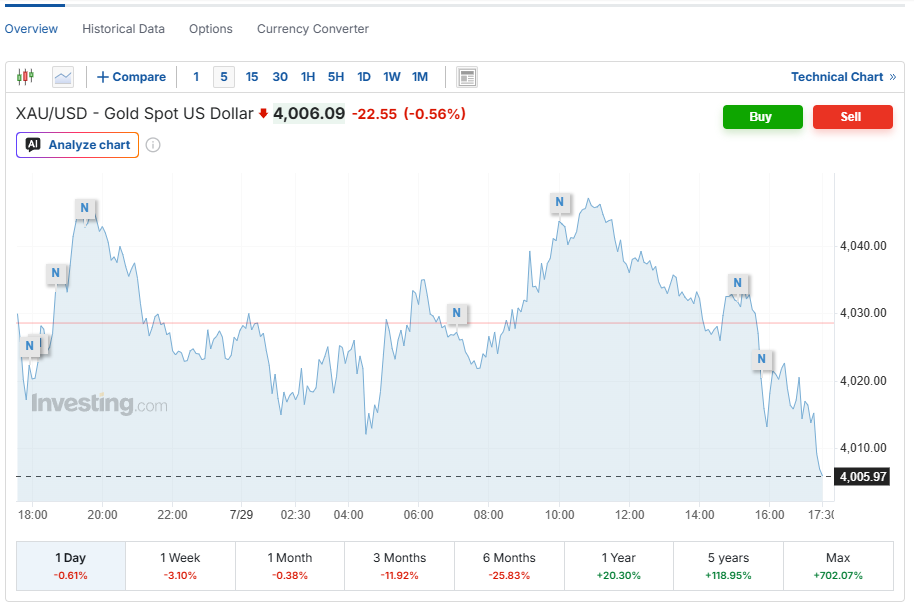Click the green Buy button
This screenshot has width=914, height=611.
coord(762,117)
